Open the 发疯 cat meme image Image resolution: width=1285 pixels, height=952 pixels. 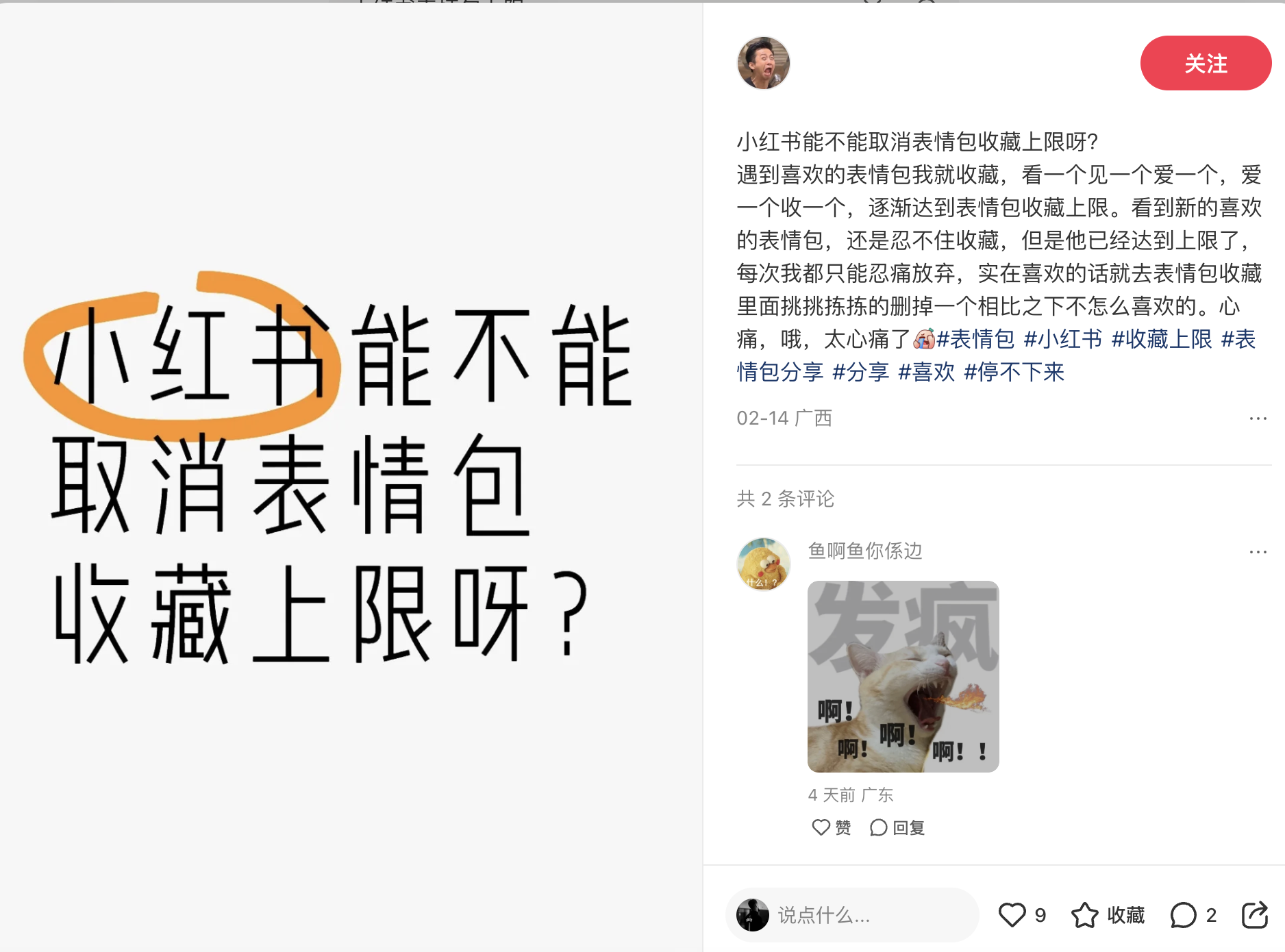[x=903, y=677]
